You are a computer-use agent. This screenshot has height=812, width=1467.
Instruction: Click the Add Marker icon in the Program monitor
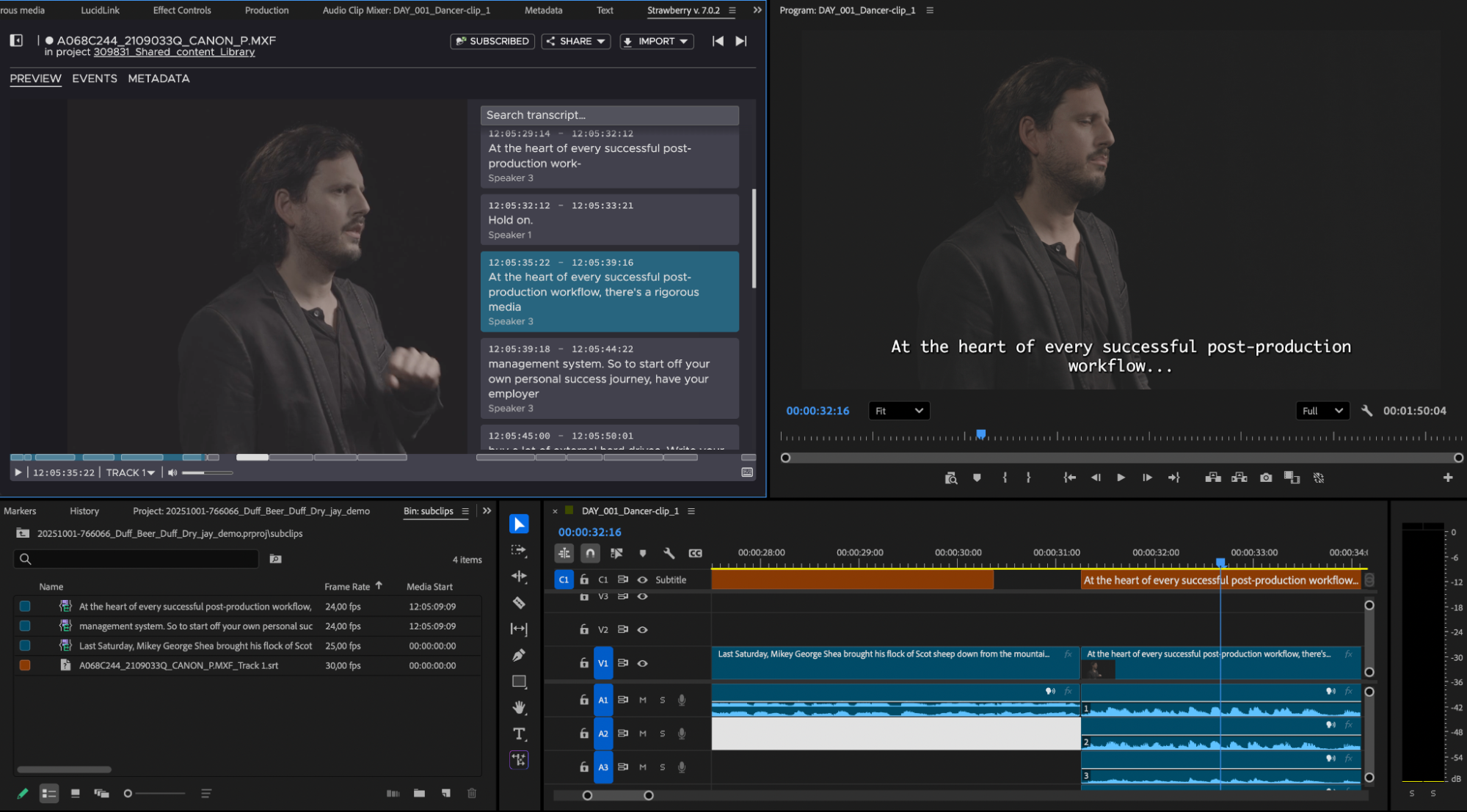point(977,478)
